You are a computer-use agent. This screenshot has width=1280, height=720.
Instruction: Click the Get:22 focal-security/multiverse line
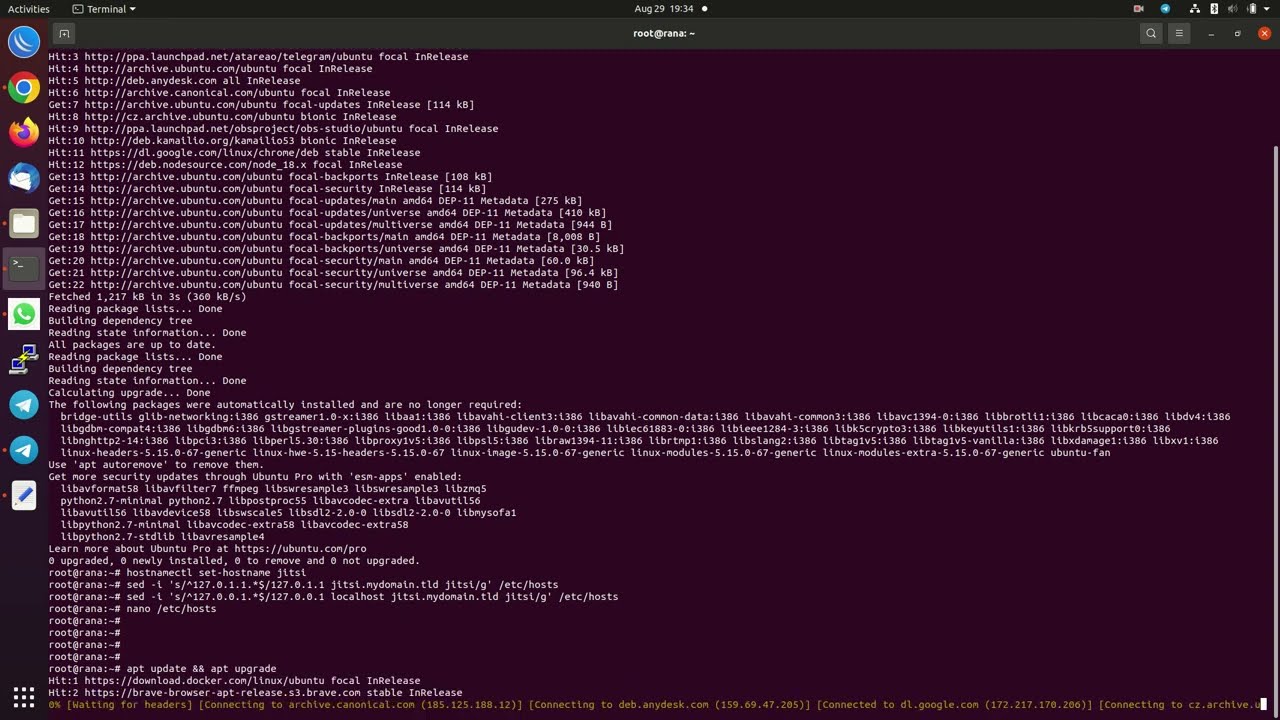[333, 285]
